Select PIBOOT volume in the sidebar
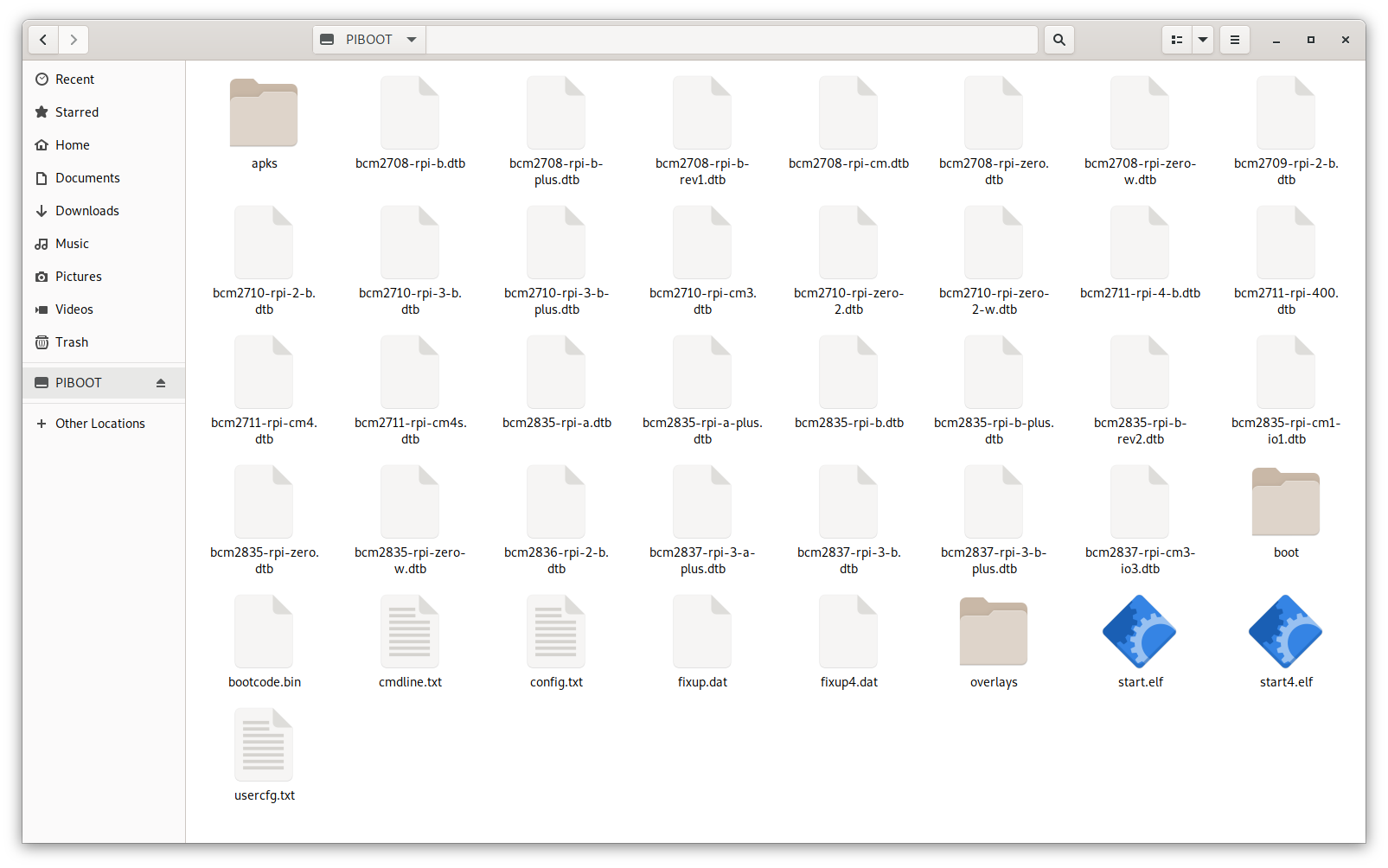This screenshot has height=868, width=1388. [104, 383]
